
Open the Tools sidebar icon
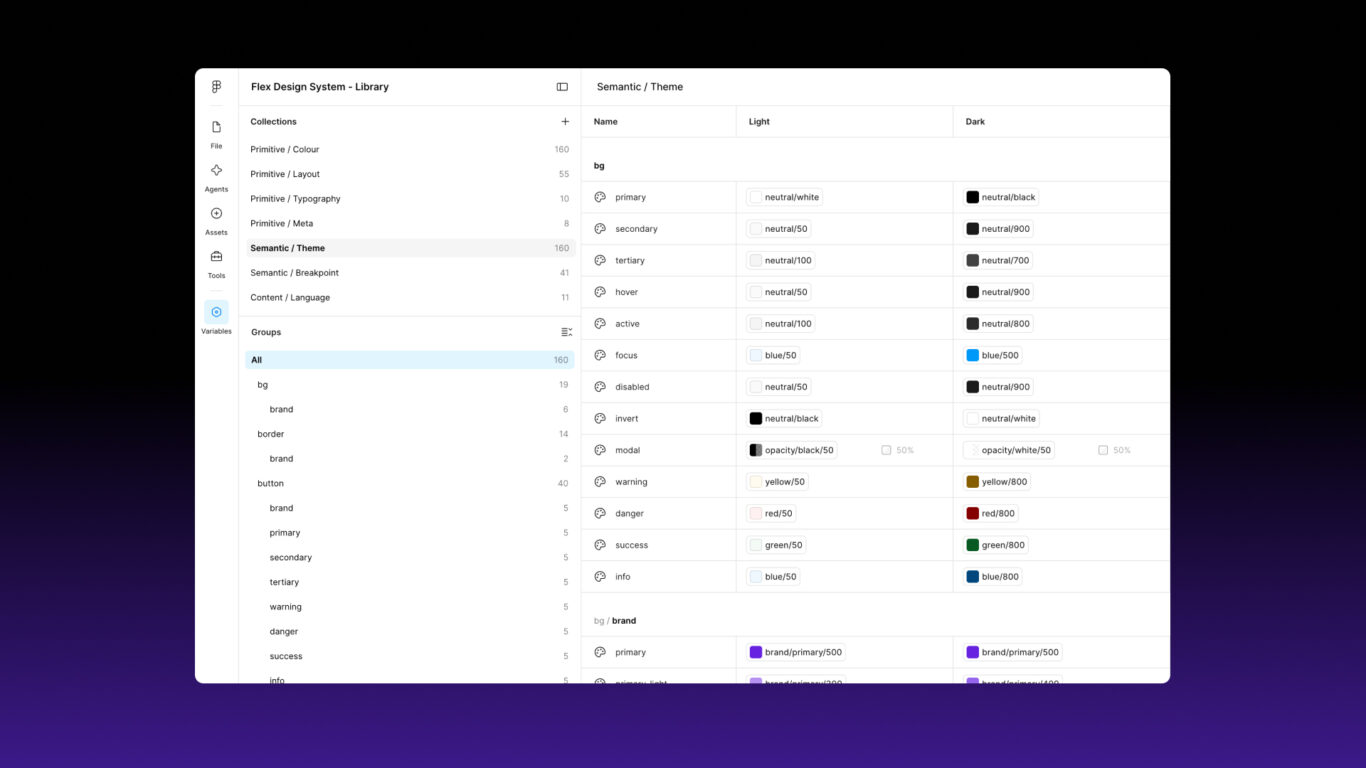[x=216, y=256]
